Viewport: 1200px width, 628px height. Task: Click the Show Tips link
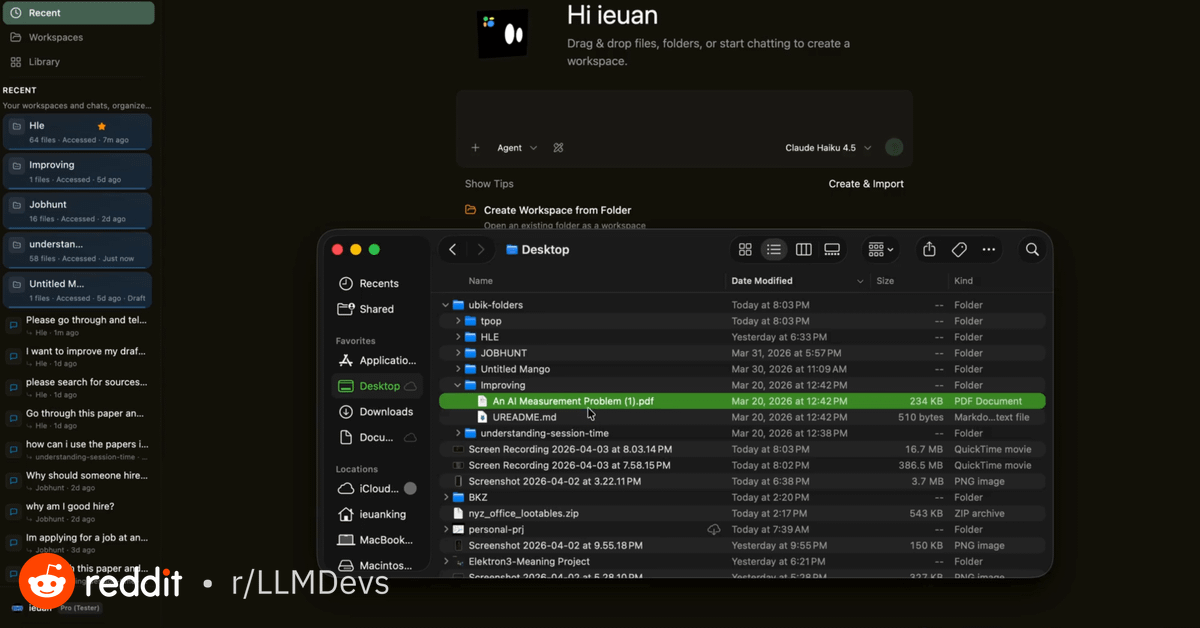pyautogui.click(x=489, y=184)
